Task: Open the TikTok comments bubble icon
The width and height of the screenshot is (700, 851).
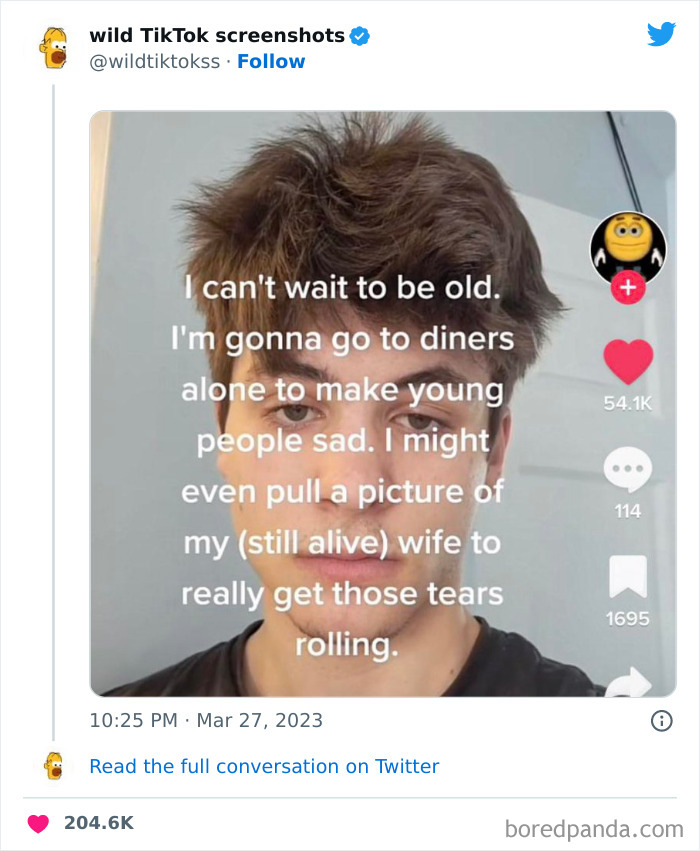Action: pos(628,469)
